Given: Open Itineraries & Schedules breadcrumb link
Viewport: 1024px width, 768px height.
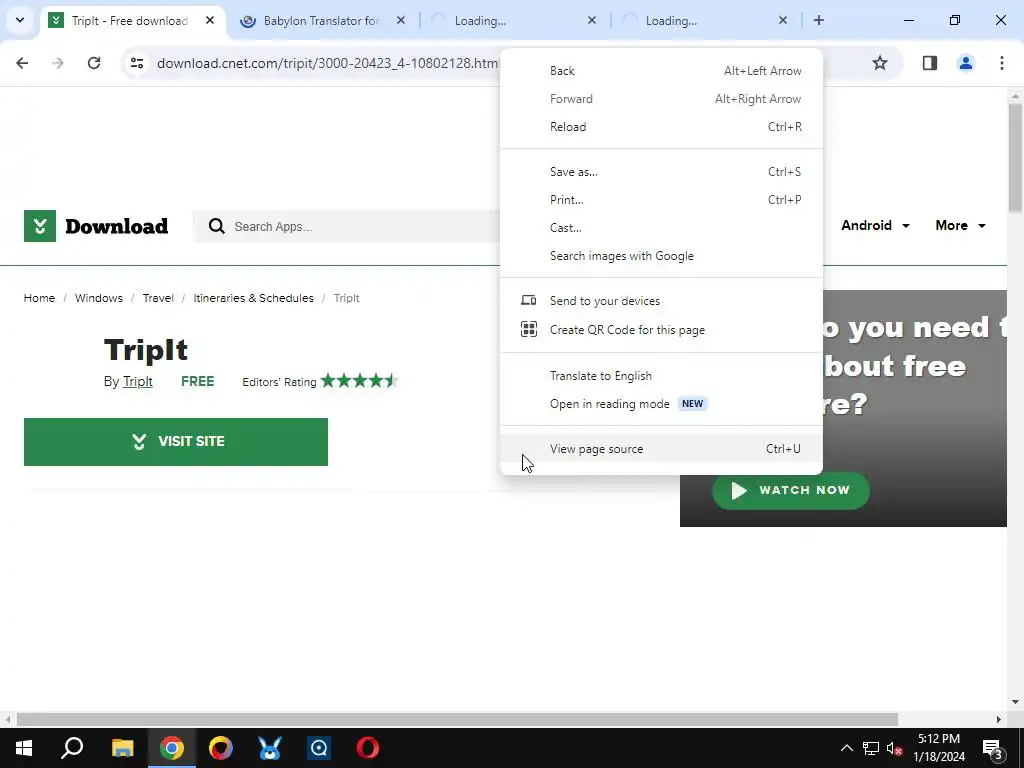Looking at the screenshot, I should tap(253, 298).
